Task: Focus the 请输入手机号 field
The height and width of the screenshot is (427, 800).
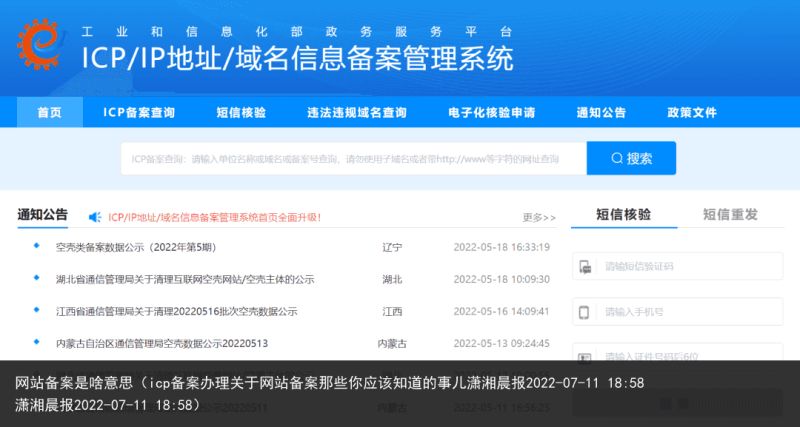Action: click(x=678, y=312)
